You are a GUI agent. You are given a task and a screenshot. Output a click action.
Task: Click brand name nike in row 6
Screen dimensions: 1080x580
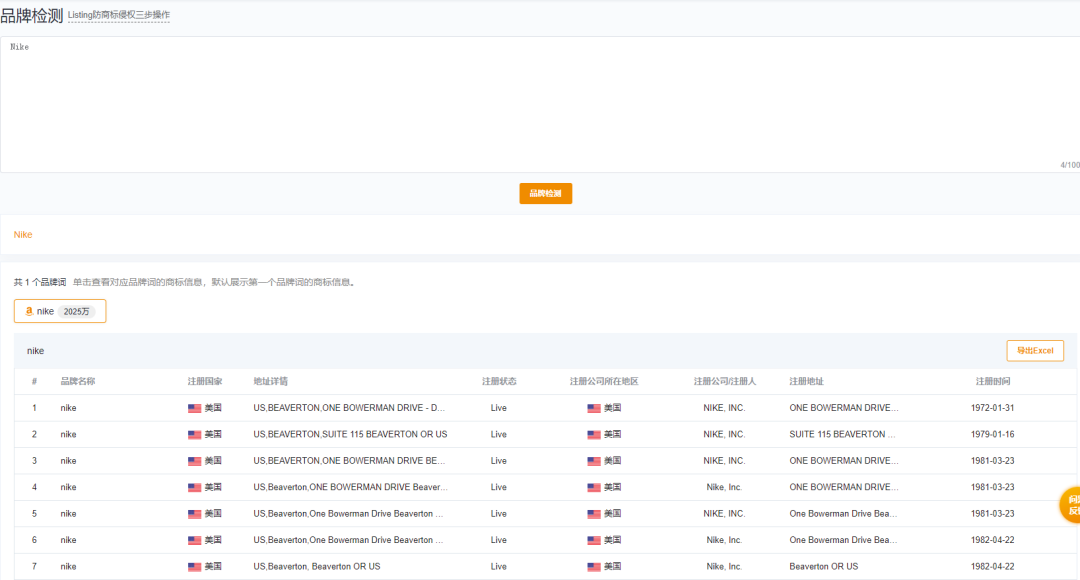tap(68, 540)
